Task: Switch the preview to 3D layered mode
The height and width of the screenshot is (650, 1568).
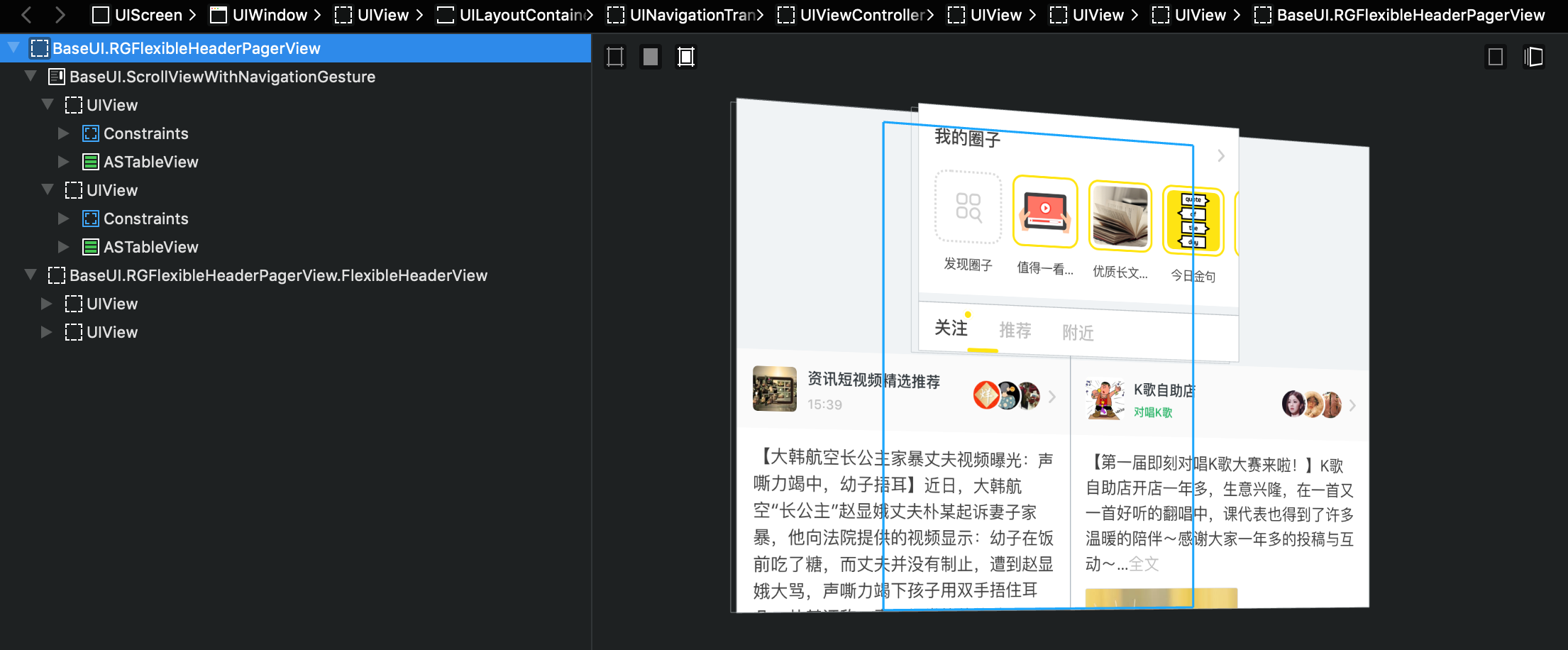Action: [1533, 57]
